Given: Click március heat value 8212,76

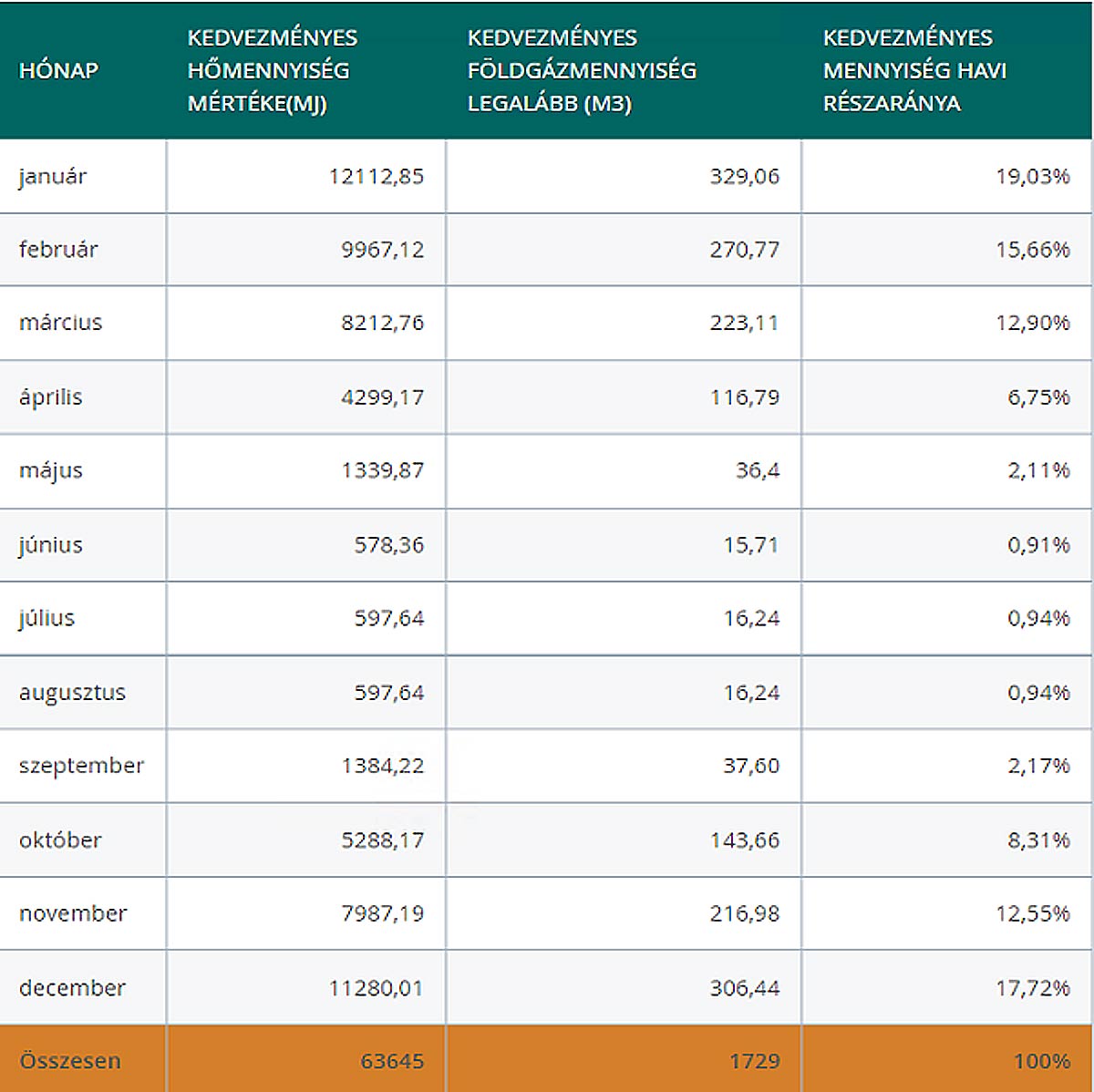Looking at the screenshot, I should pyautogui.click(x=382, y=323).
